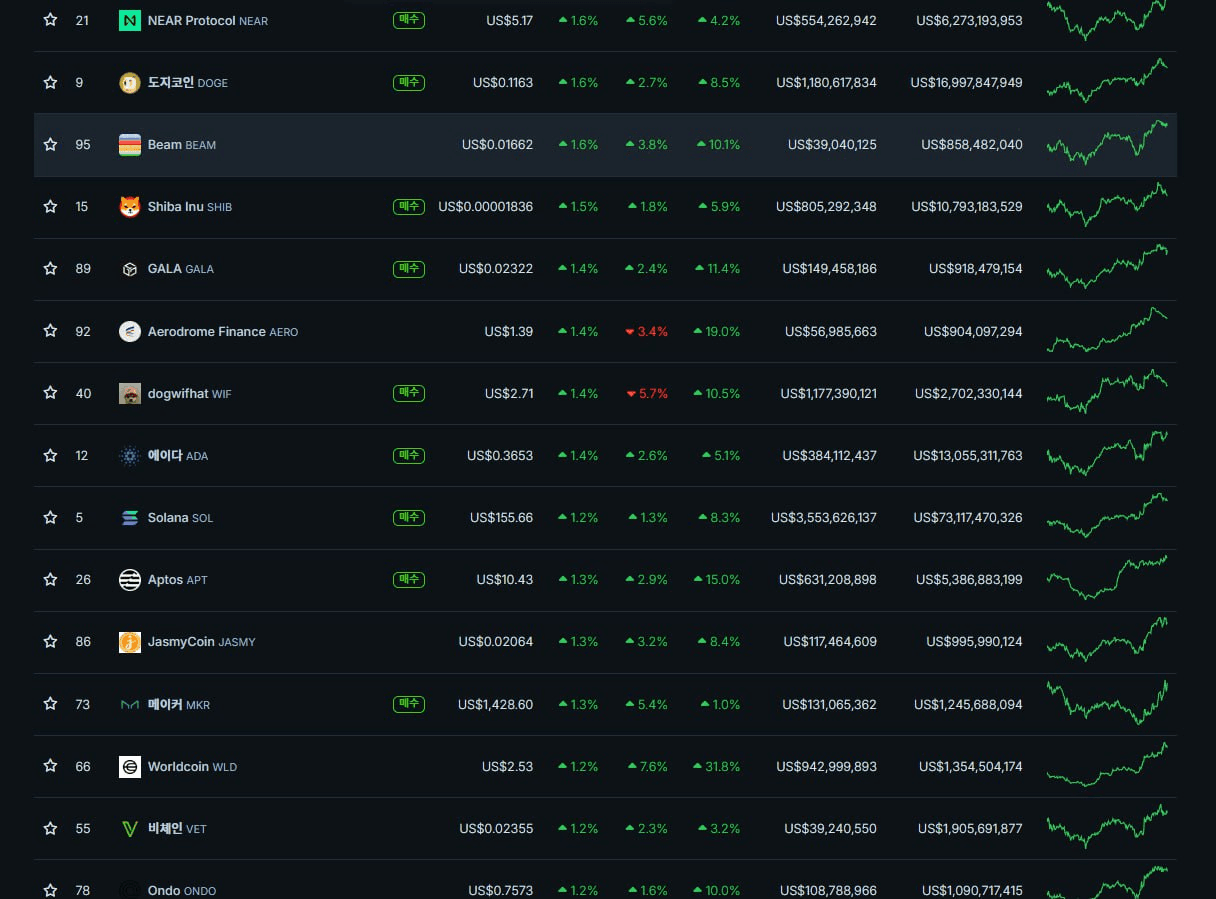Image resolution: width=1216 pixels, height=899 pixels.
Task: Open the VeChain (VET) logo
Action: tap(130, 828)
